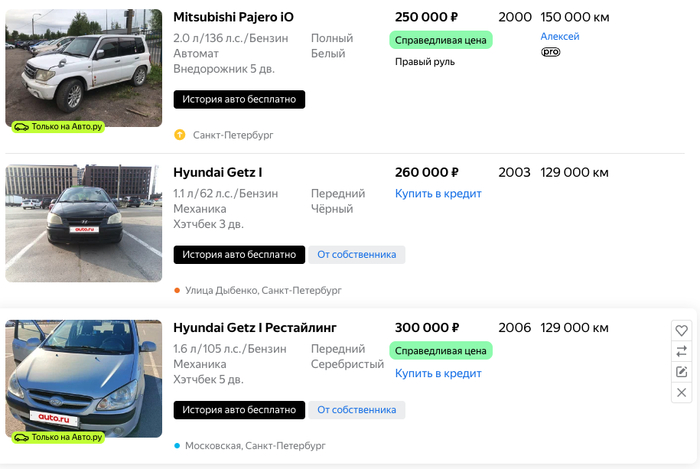The image size is (700, 469).
Task: Click Купить в кредит for the 260 000 ₽ Getz
Action: coord(438,194)
